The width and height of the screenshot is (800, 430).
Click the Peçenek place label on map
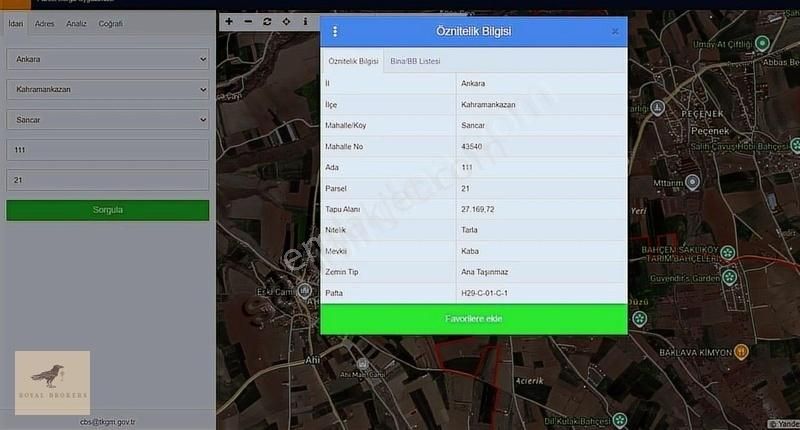[x=710, y=131]
